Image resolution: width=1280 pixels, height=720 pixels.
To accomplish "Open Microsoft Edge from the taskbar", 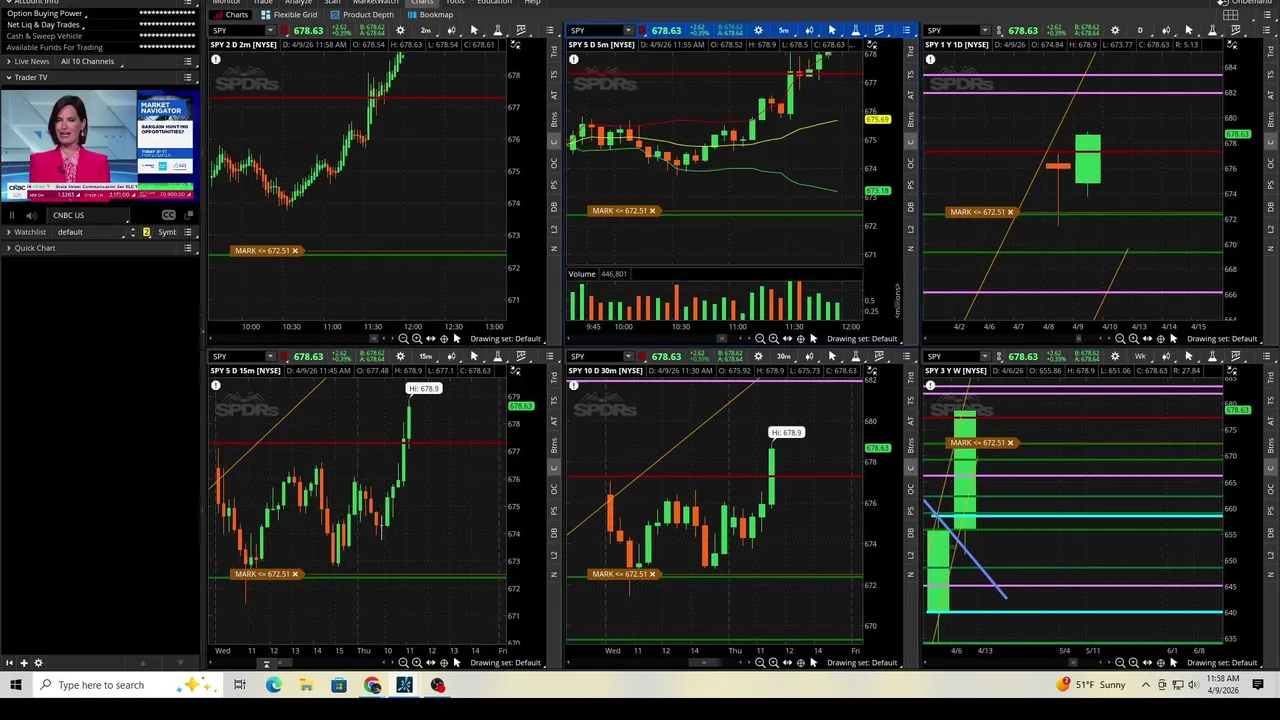I will pyautogui.click(x=274, y=685).
